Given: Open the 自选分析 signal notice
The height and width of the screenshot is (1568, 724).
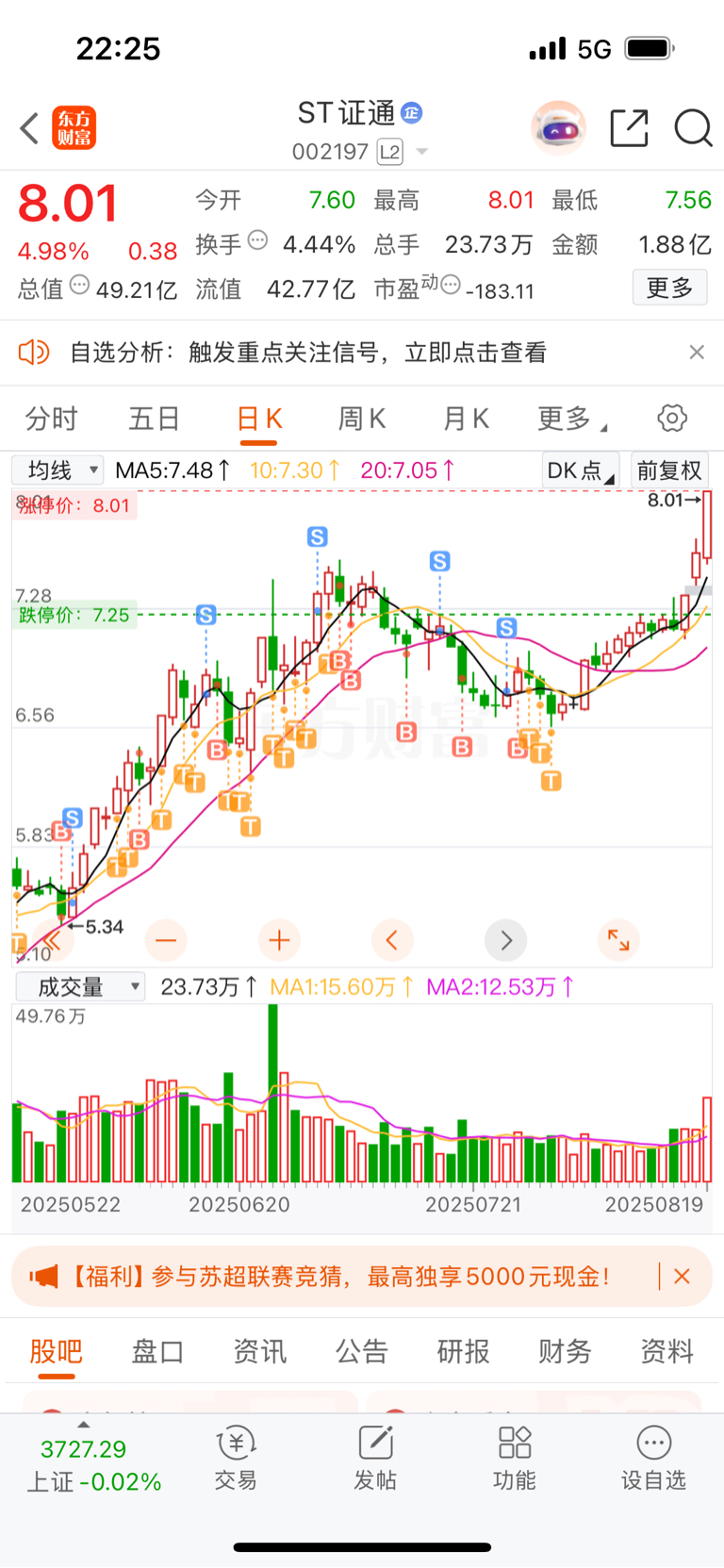Looking at the screenshot, I should click(308, 353).
